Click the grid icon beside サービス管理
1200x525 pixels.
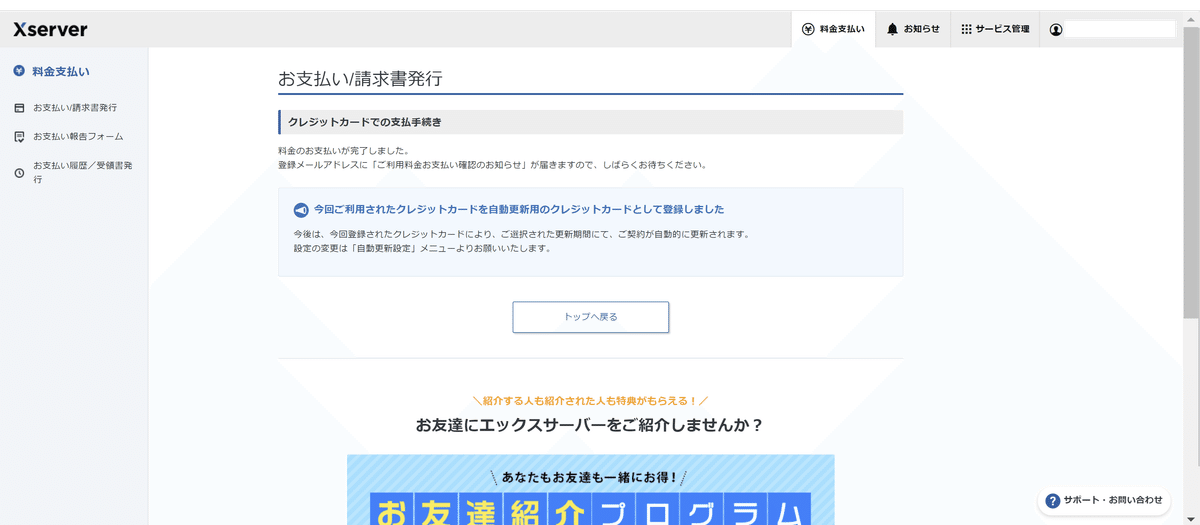point(966,29)
